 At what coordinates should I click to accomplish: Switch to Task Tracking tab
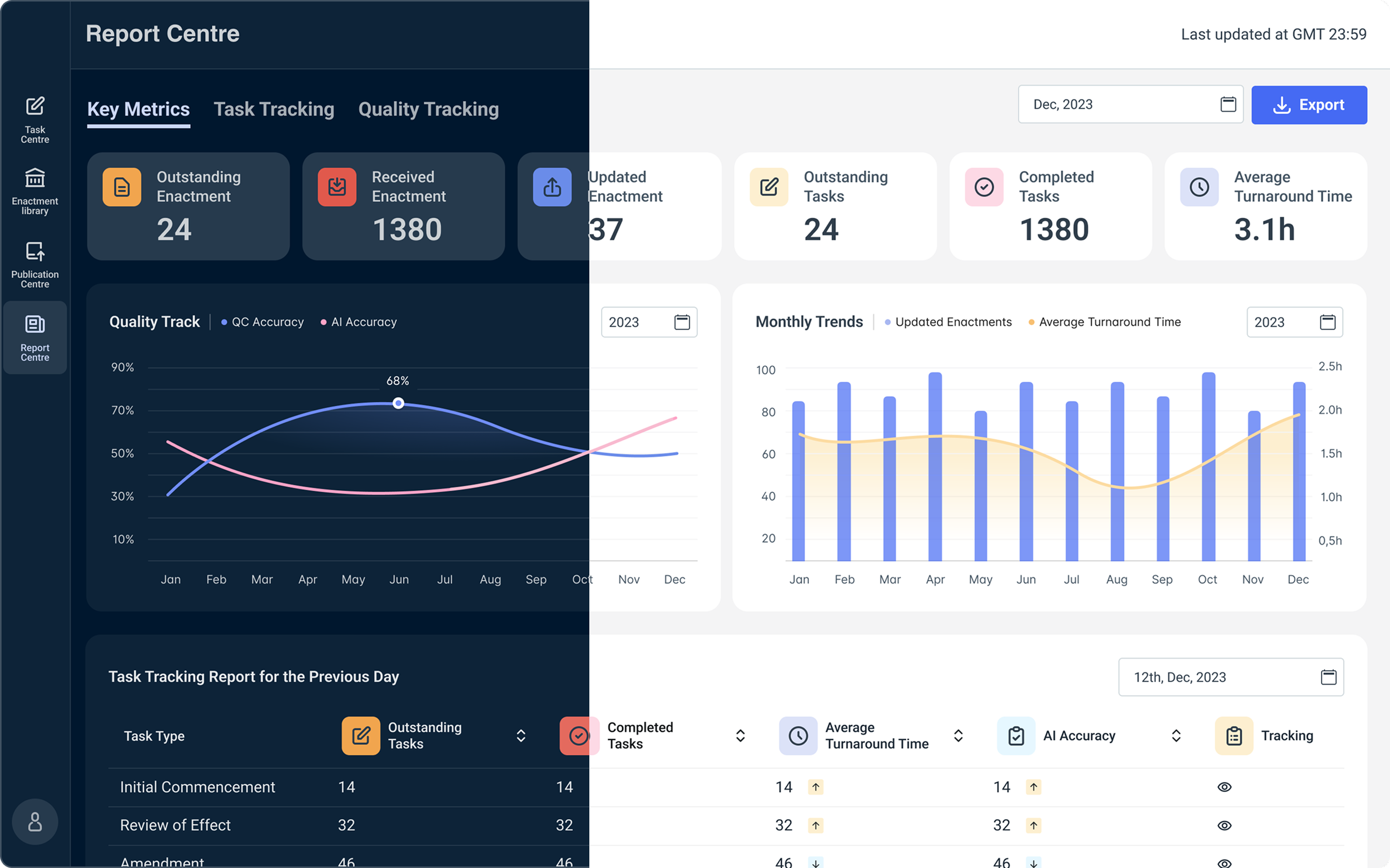tap(274, 109)
